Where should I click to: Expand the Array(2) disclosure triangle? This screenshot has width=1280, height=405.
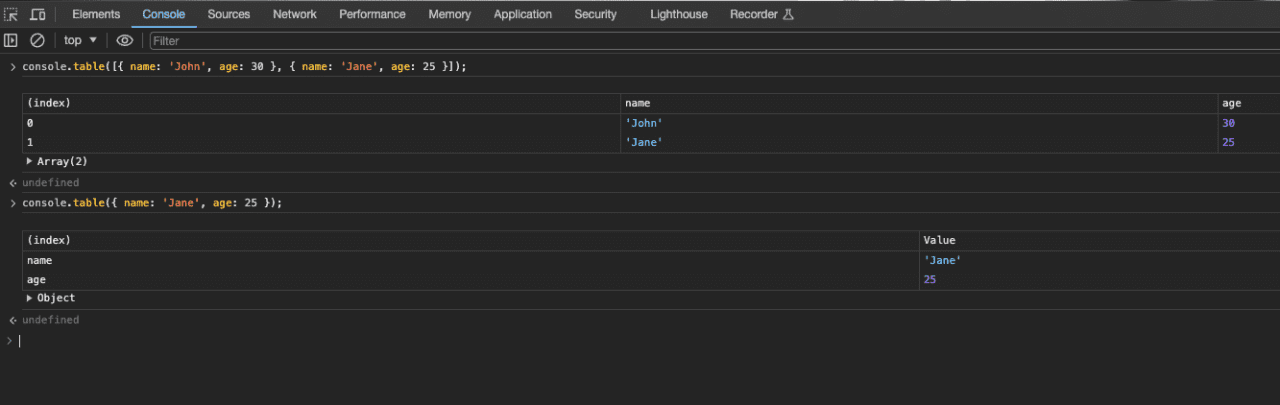pyautogui.click(x=30, y=161)
